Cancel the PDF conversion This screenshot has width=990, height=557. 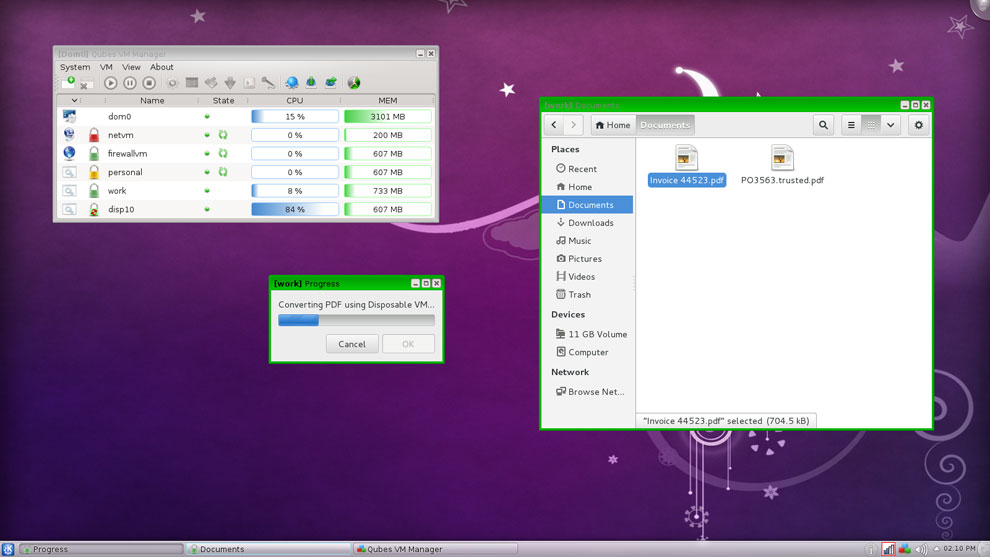pos(352,344)
